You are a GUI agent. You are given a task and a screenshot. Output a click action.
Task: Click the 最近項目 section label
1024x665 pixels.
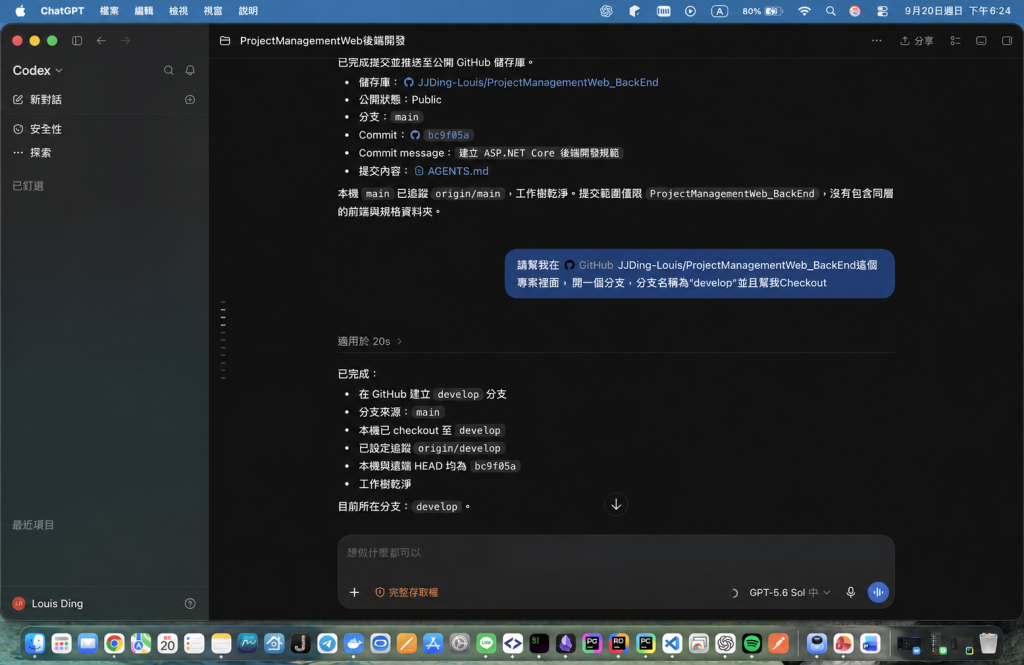click(x=33, y=525)
